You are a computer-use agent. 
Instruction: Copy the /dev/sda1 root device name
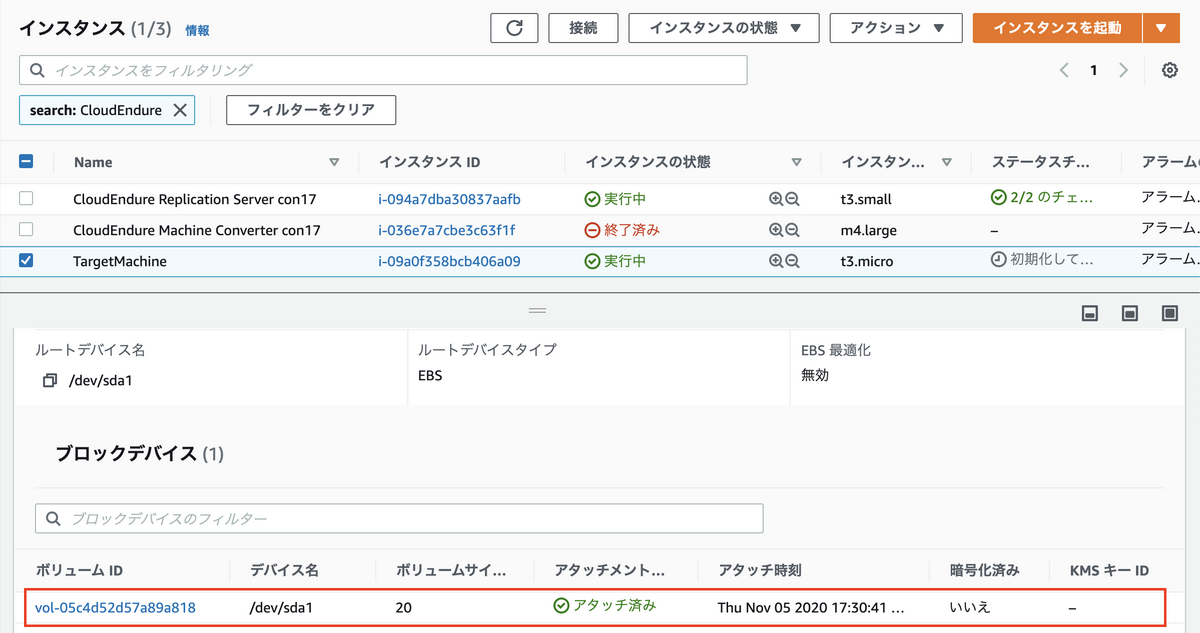[x=50, y=381]
